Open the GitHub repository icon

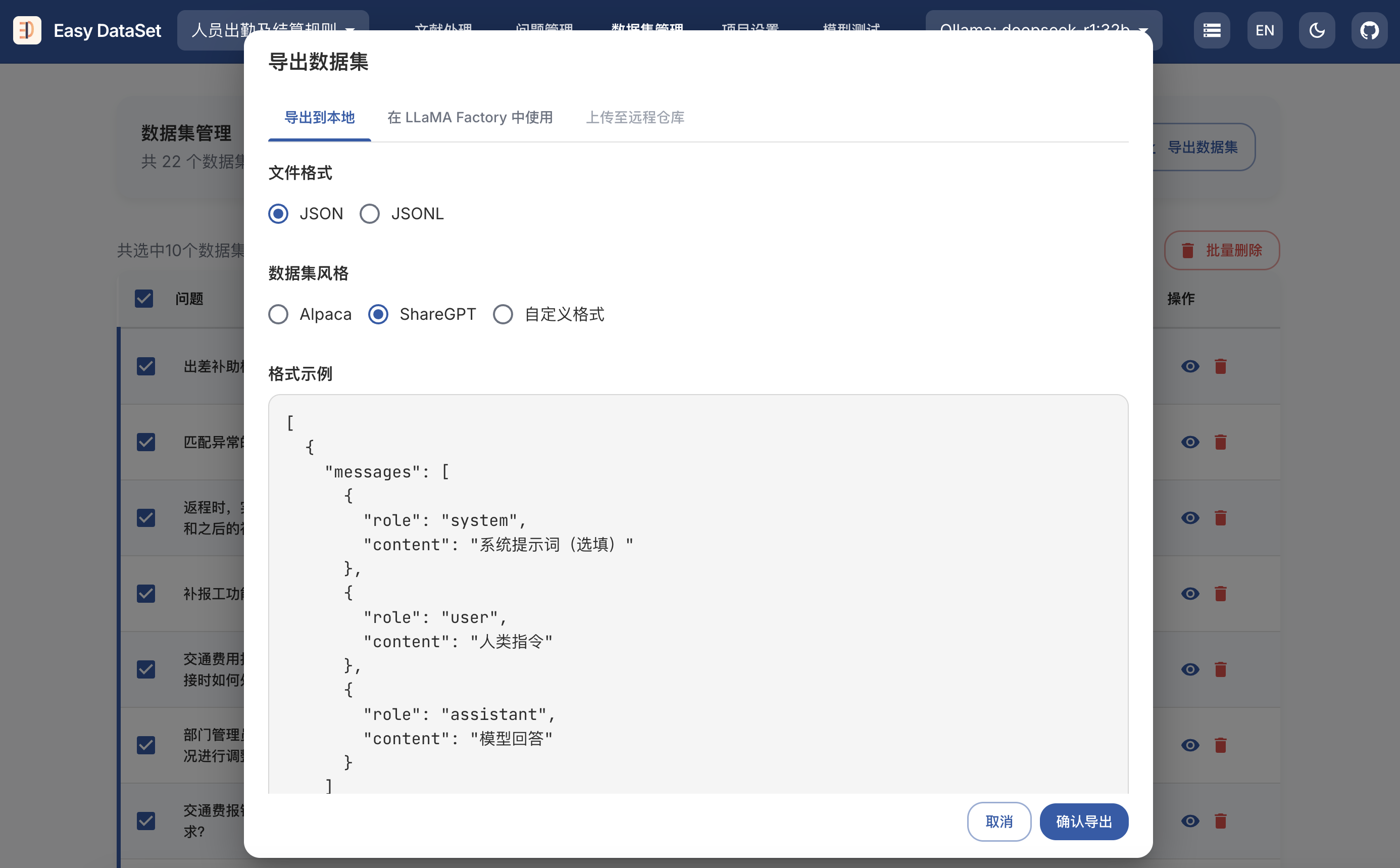pyautogui.click(x=1369, y=30)
